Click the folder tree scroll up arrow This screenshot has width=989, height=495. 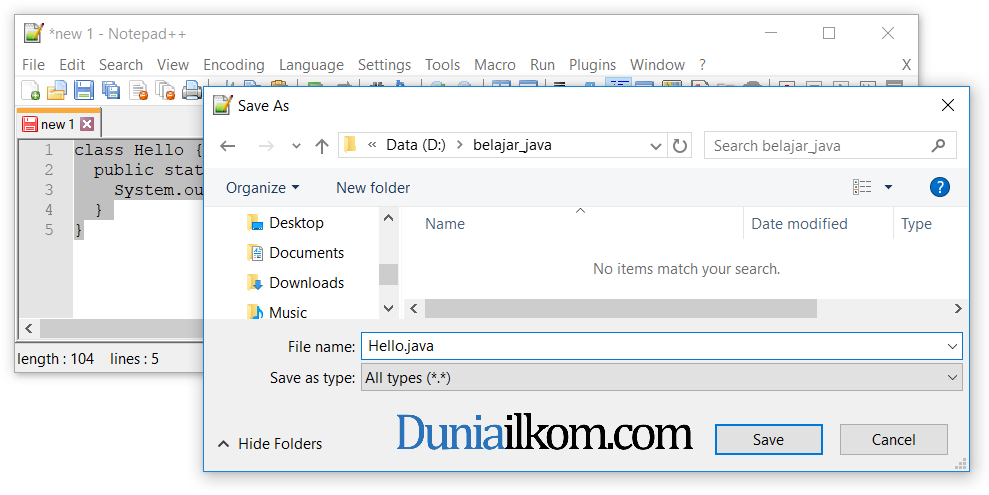pos(389,218)
